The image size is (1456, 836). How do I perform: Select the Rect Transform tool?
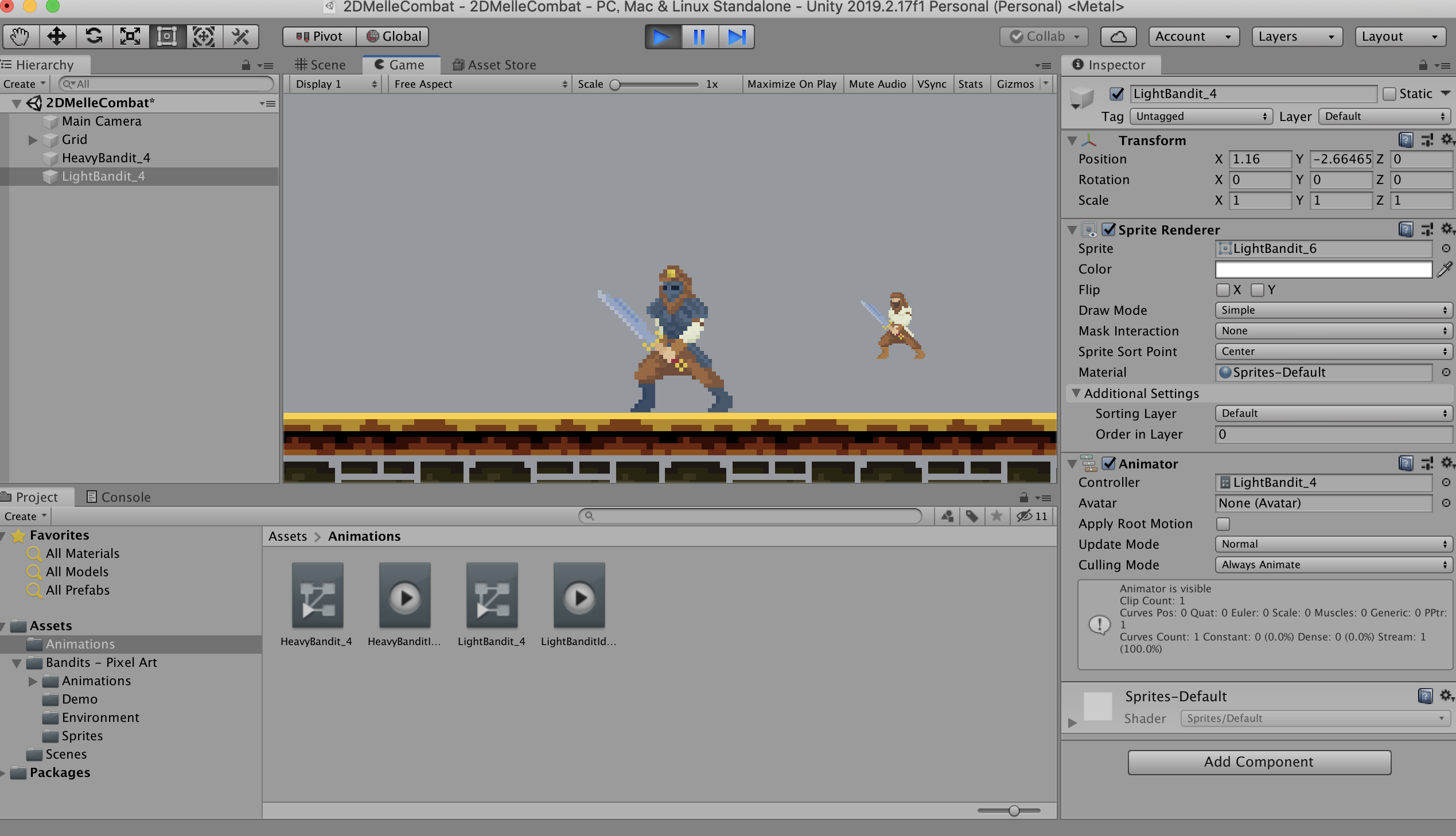pos(166,37)
